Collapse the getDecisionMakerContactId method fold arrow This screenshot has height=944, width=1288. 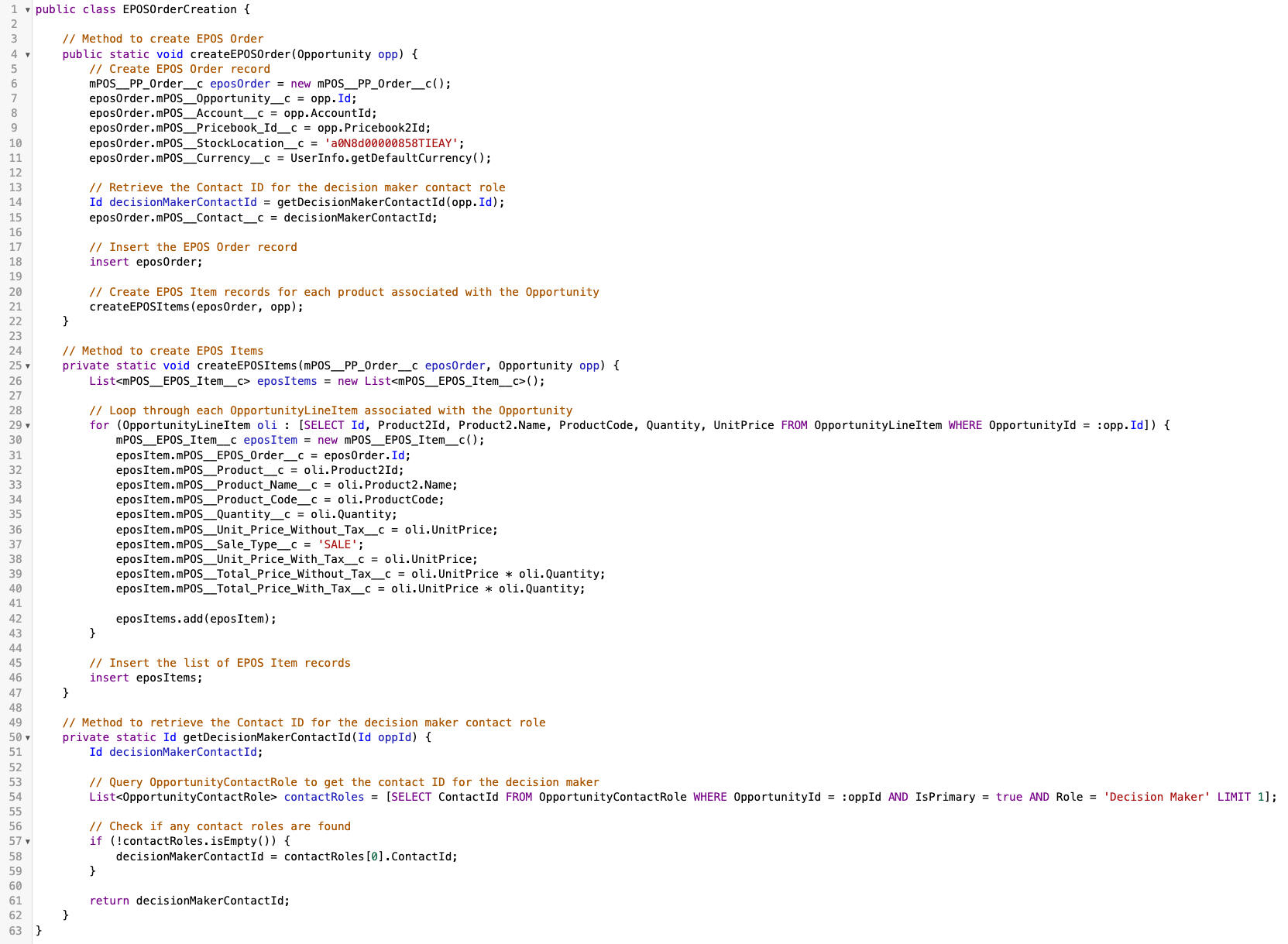tap(28, 738)
